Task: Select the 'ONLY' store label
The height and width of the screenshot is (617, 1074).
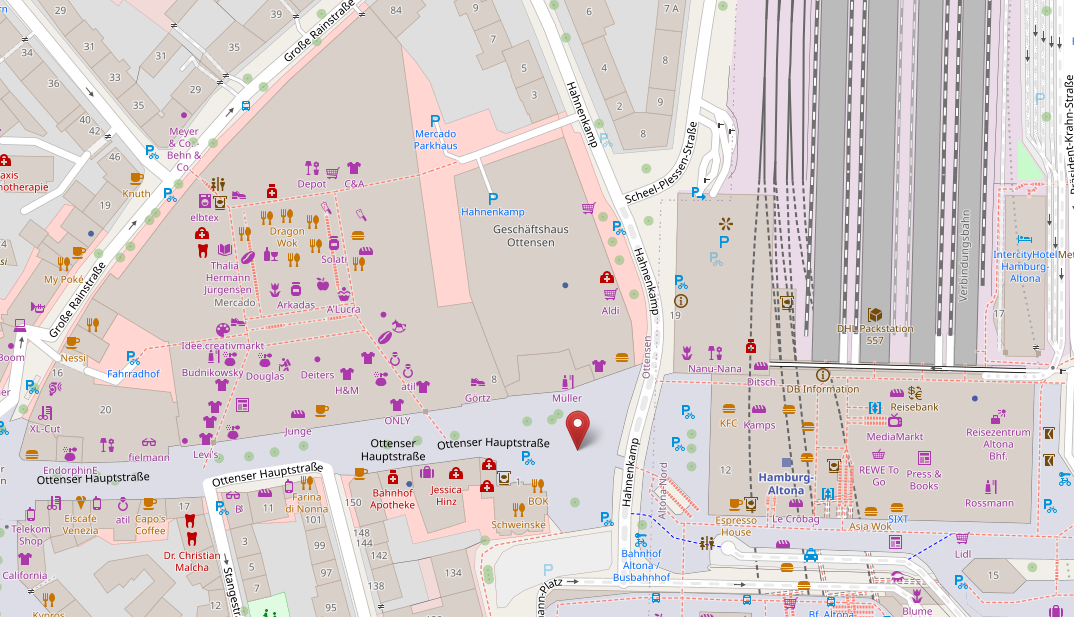Action: (397, 420)
